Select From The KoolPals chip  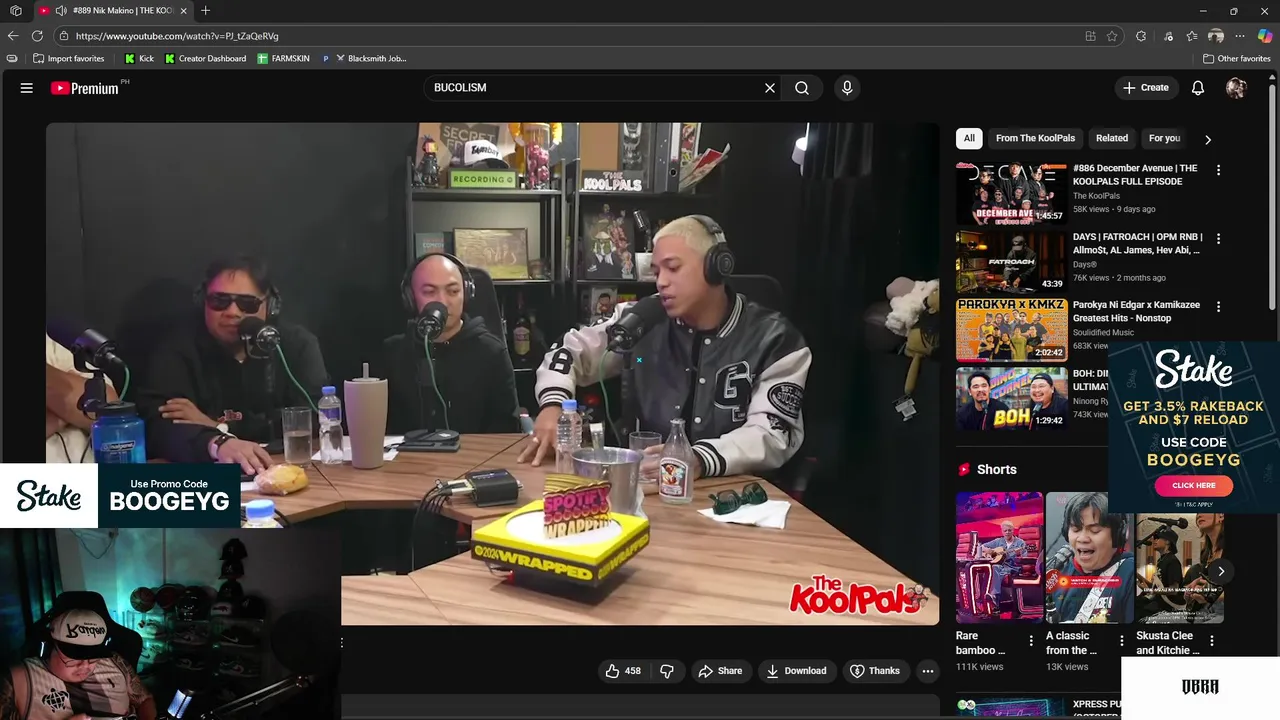[x=1035, y=138]
